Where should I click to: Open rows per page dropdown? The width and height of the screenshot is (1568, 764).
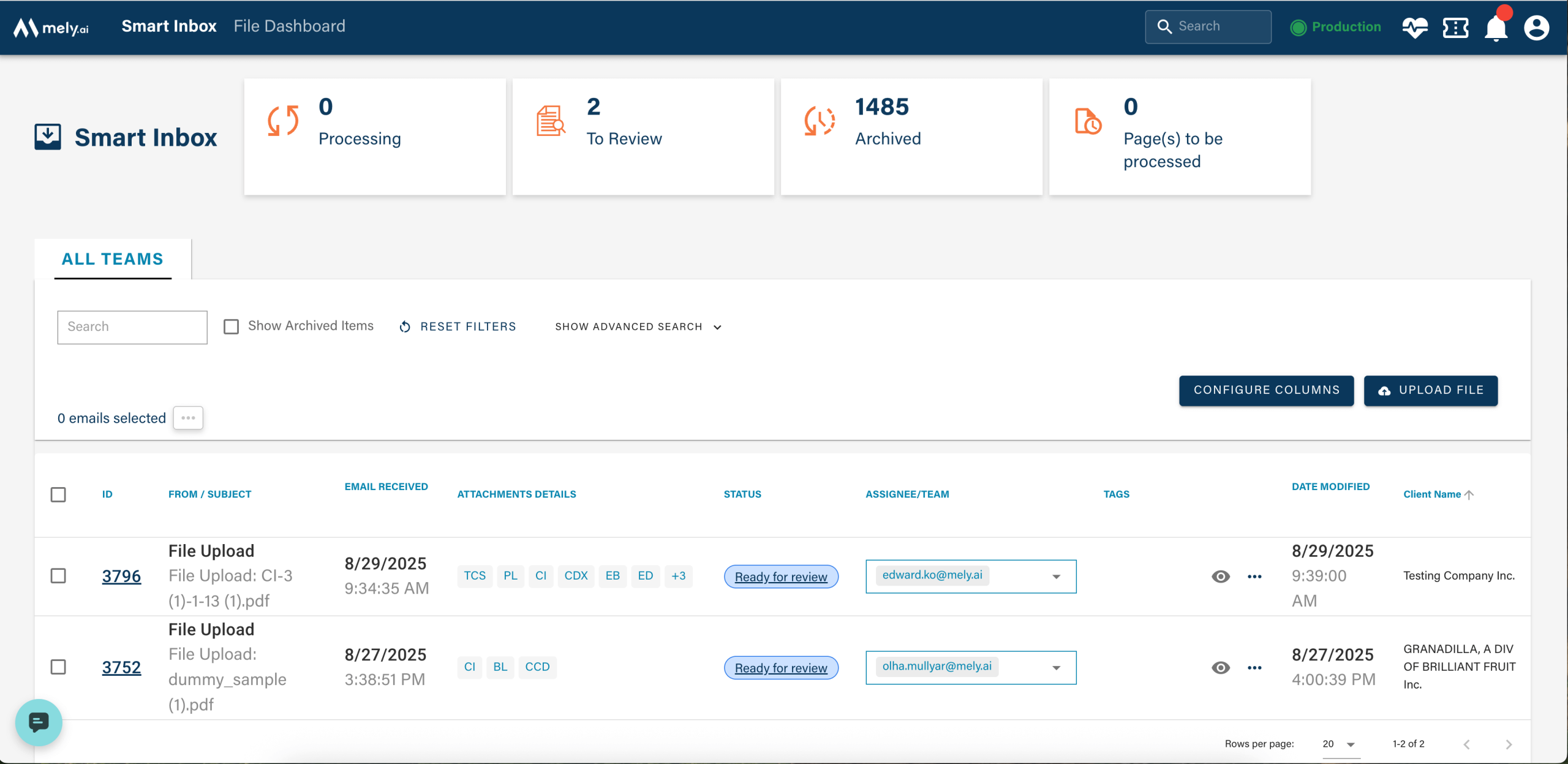1340,744
